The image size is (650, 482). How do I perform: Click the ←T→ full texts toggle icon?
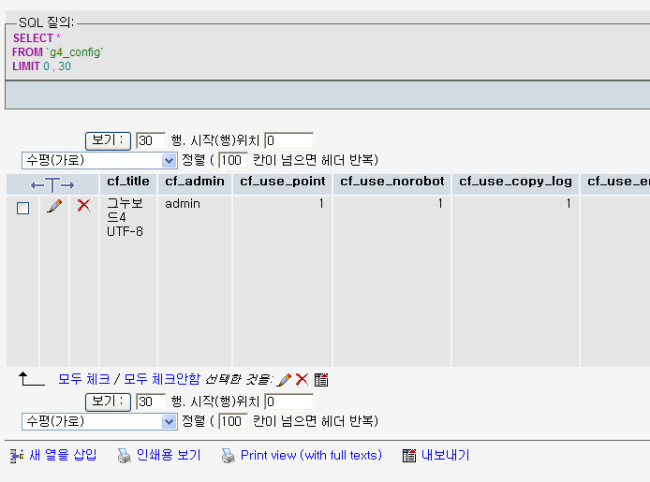click(x=53, y=185)
